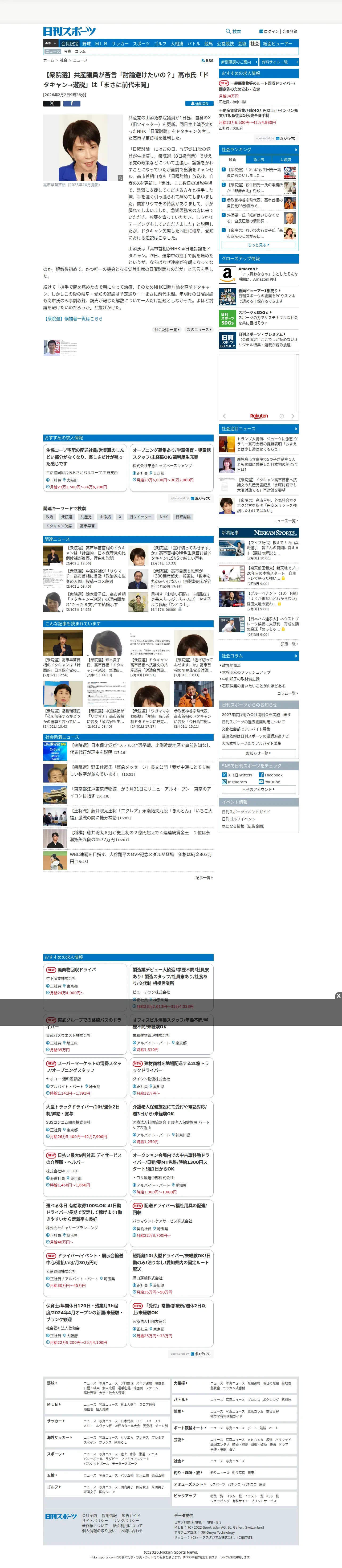Open the 日刊スポーツ PREMIUM icon
The height and width of the screenshot is (1568, 342).
(x=227, y=340)
